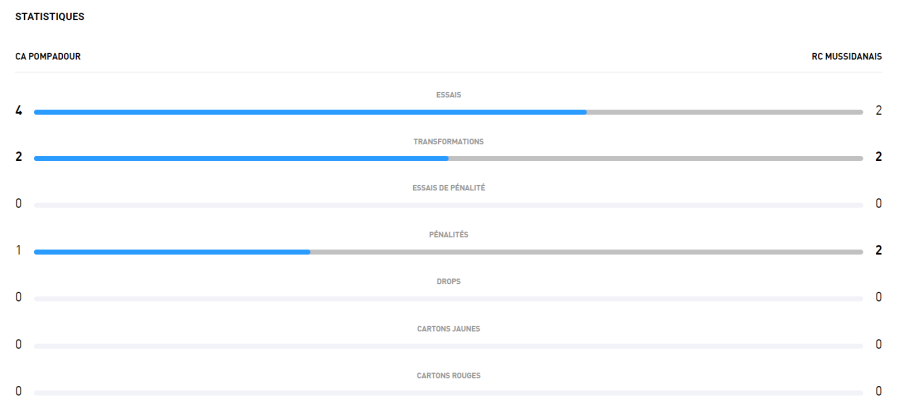The width and height of the screenshot is (900, 405).
Task: Click the TRANSFORMATIONS stat label
Action: pos(448,142)
